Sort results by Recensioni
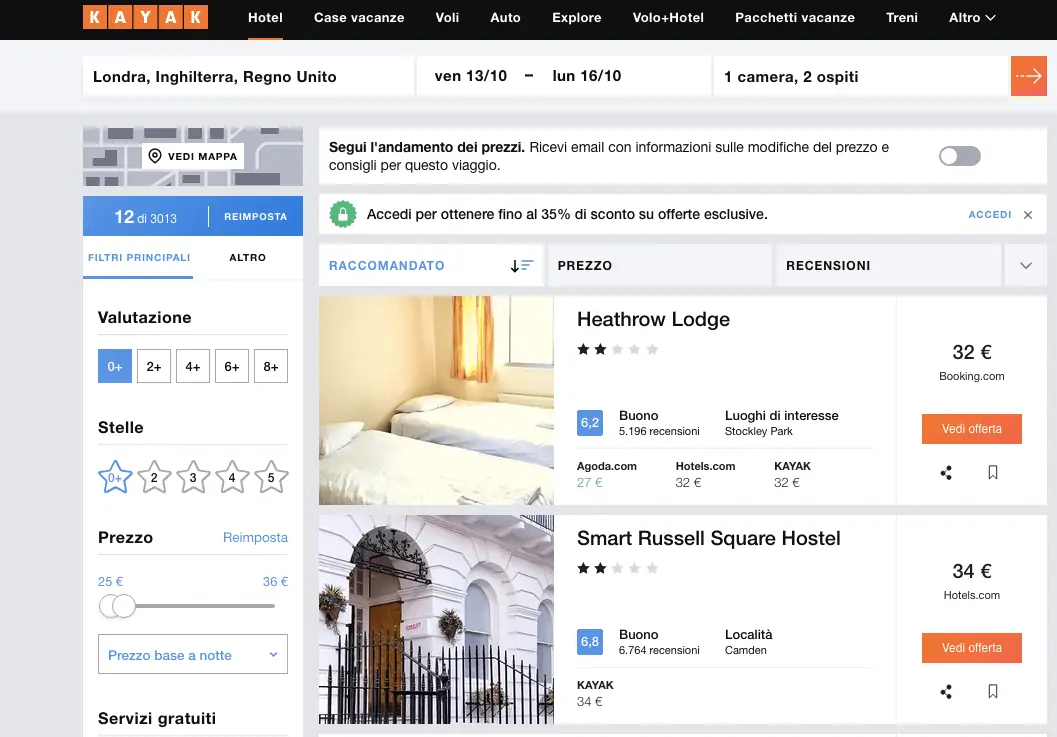Screen dimensions: 1057x737 888,266
